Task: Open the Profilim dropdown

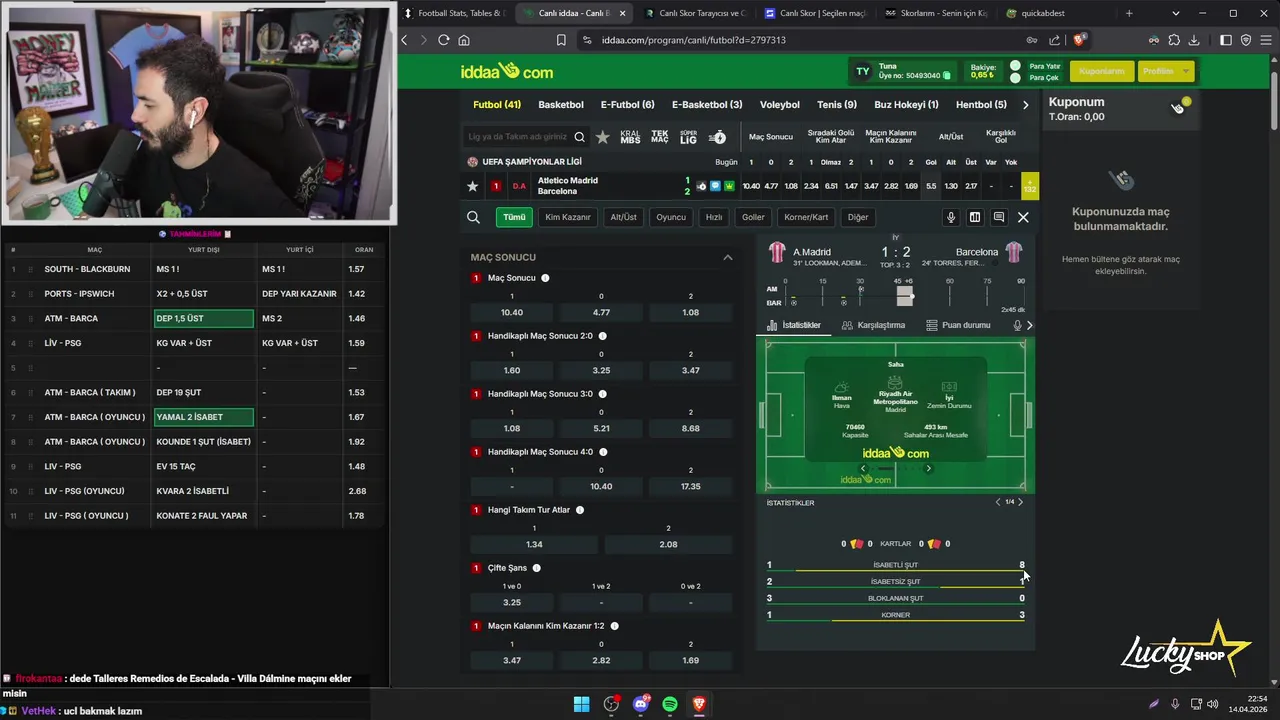Action: pos(1166,71)
